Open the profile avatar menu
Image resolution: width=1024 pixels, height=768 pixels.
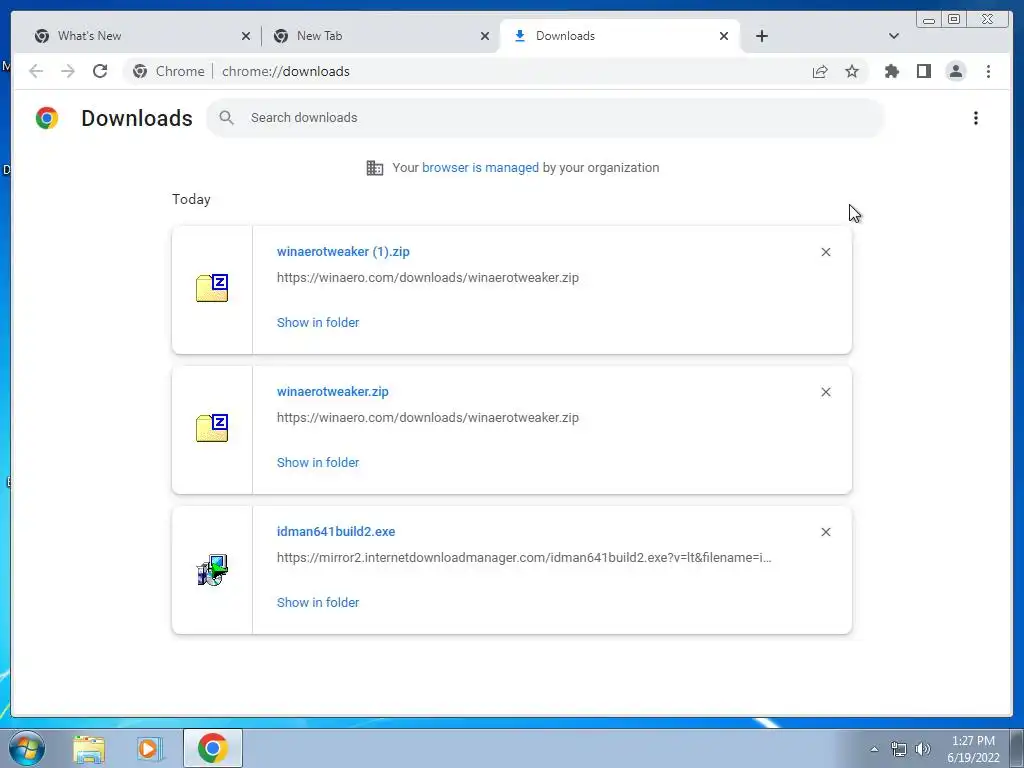(955, 71)
